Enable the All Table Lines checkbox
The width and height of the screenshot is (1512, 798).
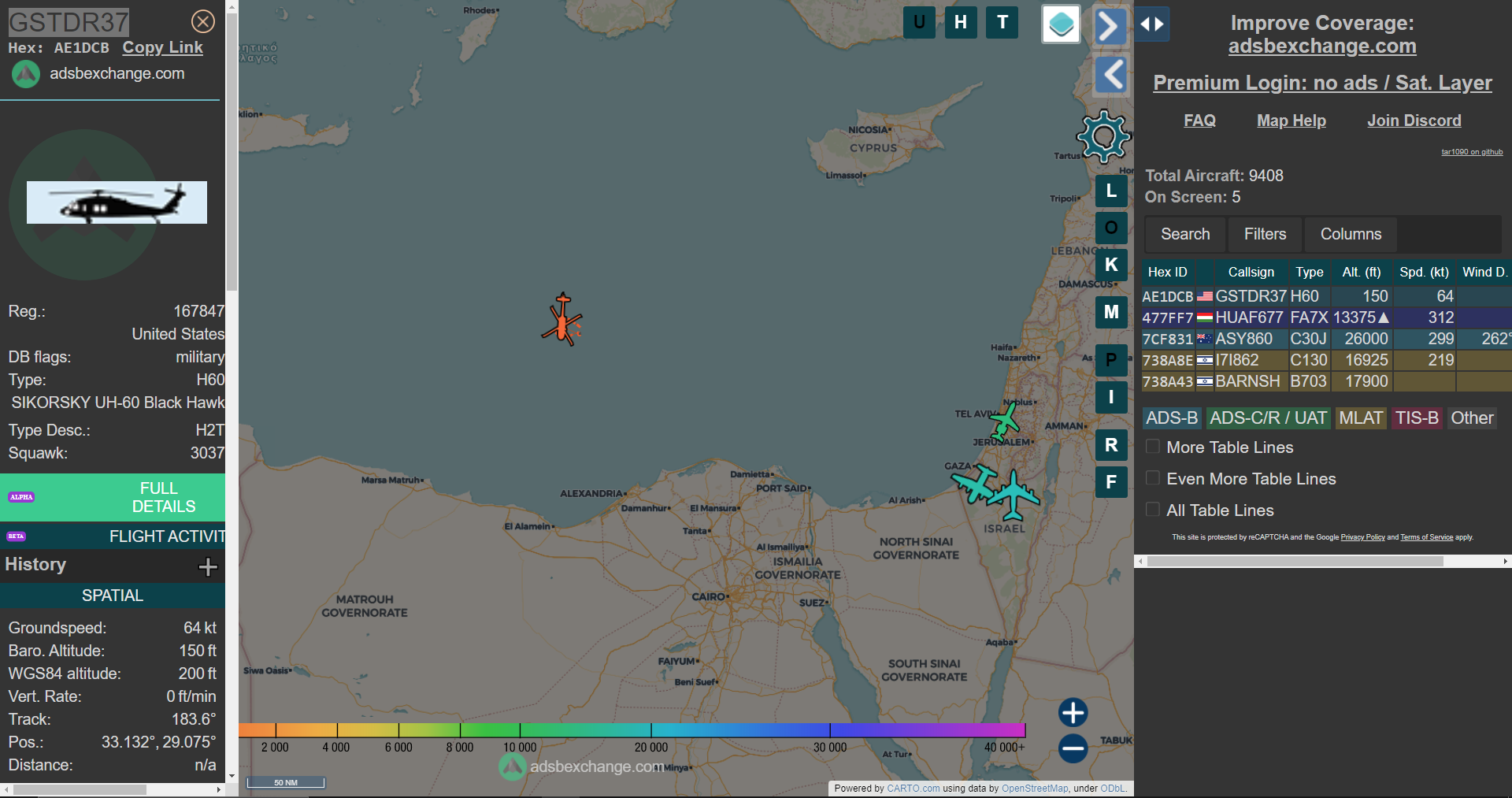1153,510
